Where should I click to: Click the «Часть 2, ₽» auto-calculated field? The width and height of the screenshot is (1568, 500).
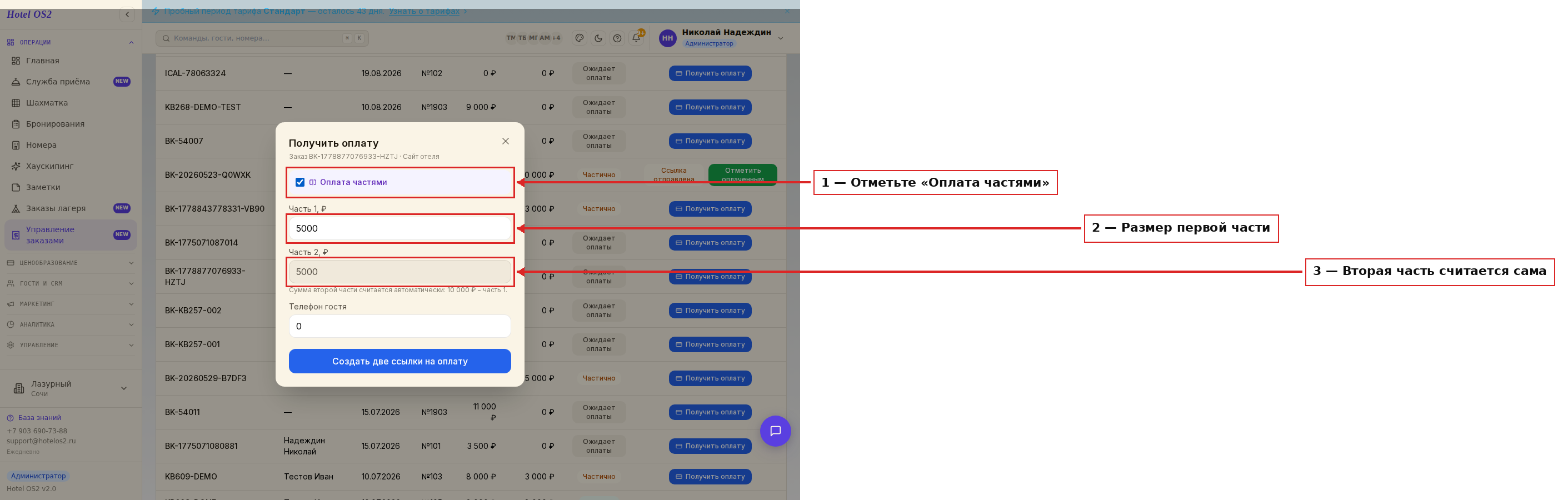tap(400, 272)
